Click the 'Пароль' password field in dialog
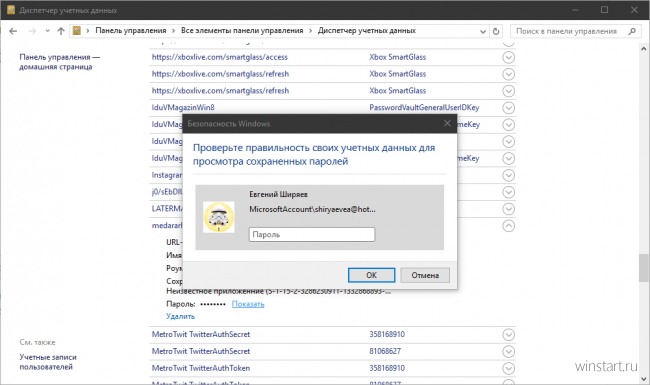 (312, 235)
